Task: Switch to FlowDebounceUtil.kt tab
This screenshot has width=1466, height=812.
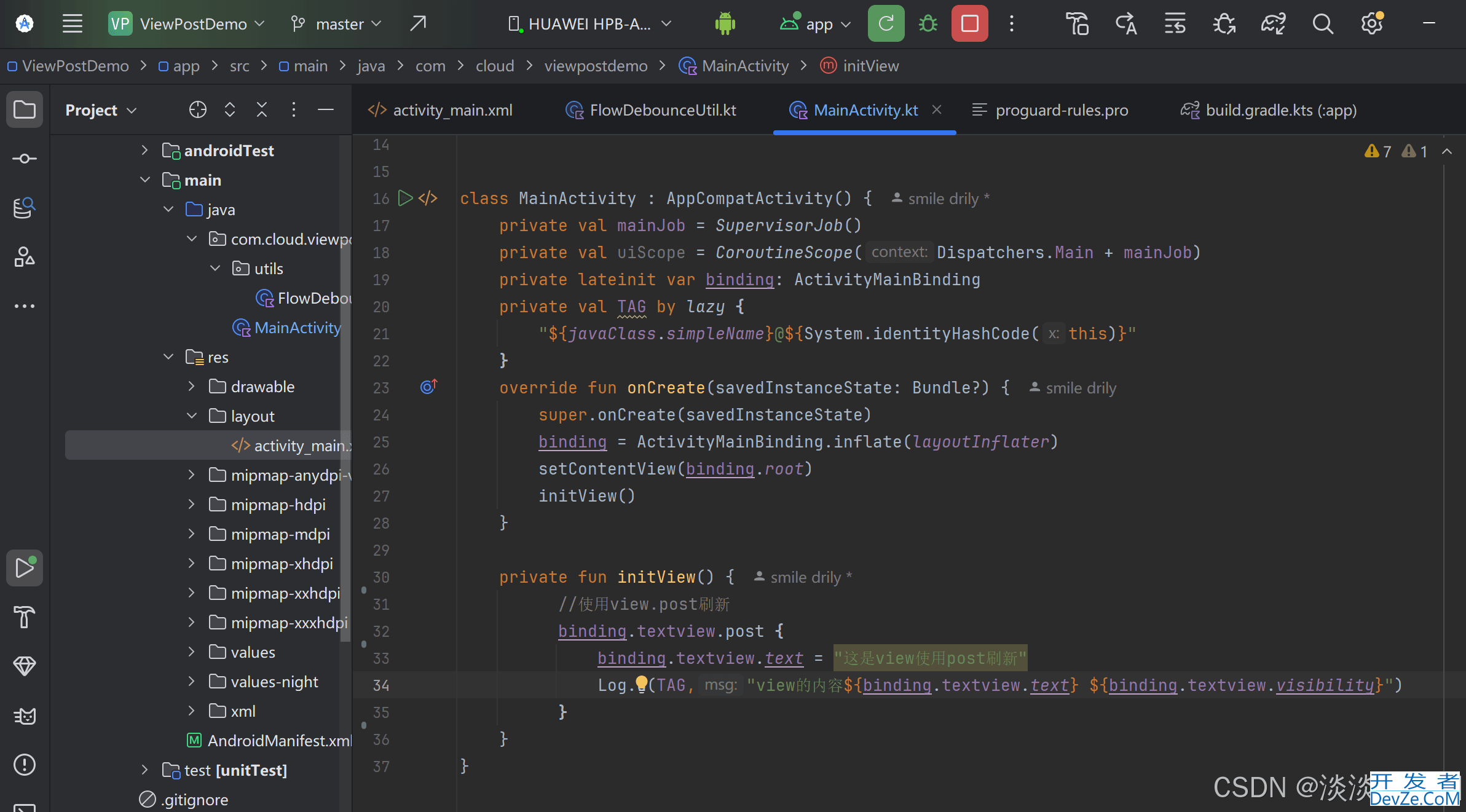Action: [x=651, y=110]
